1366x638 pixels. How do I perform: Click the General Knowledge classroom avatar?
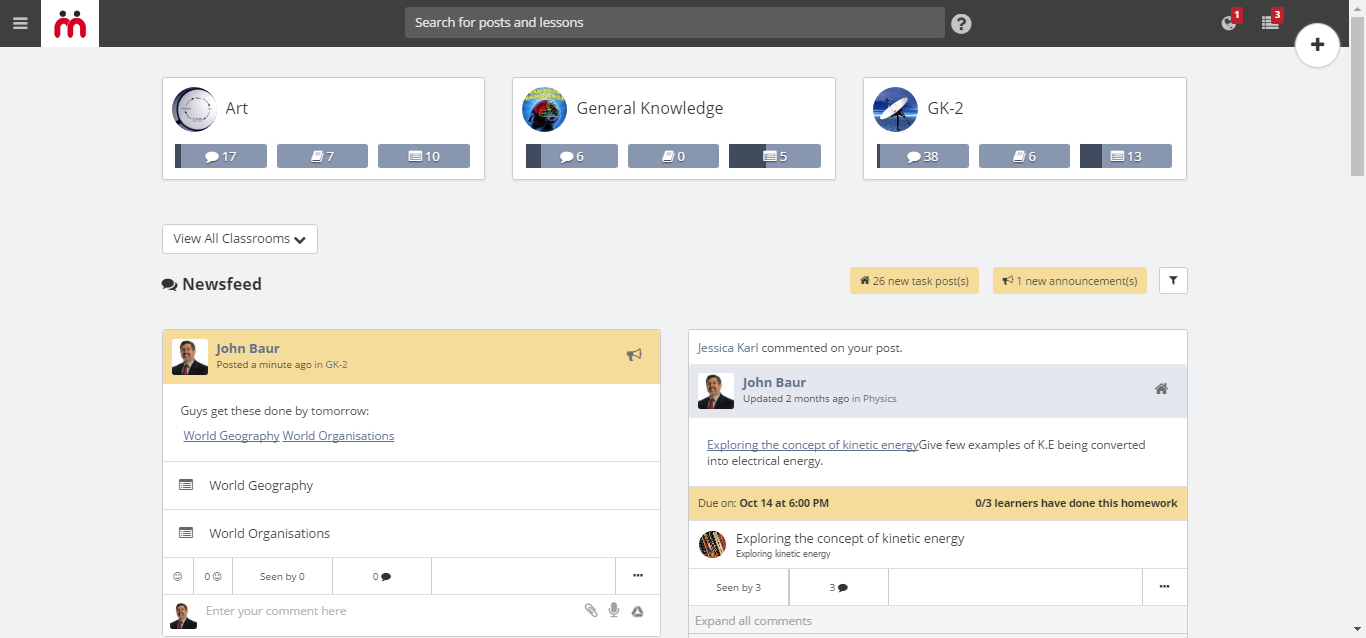545,109
